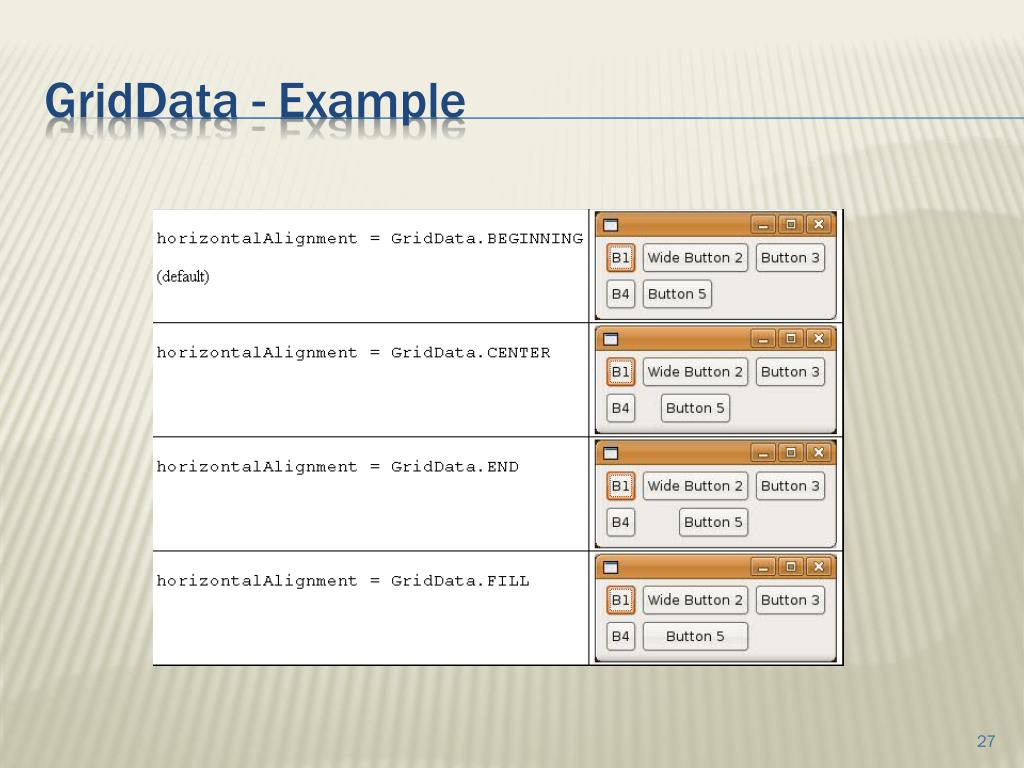Close the END example window
Screen dimensions: 1024x768
pyautogui.click(x=819, y=453)
